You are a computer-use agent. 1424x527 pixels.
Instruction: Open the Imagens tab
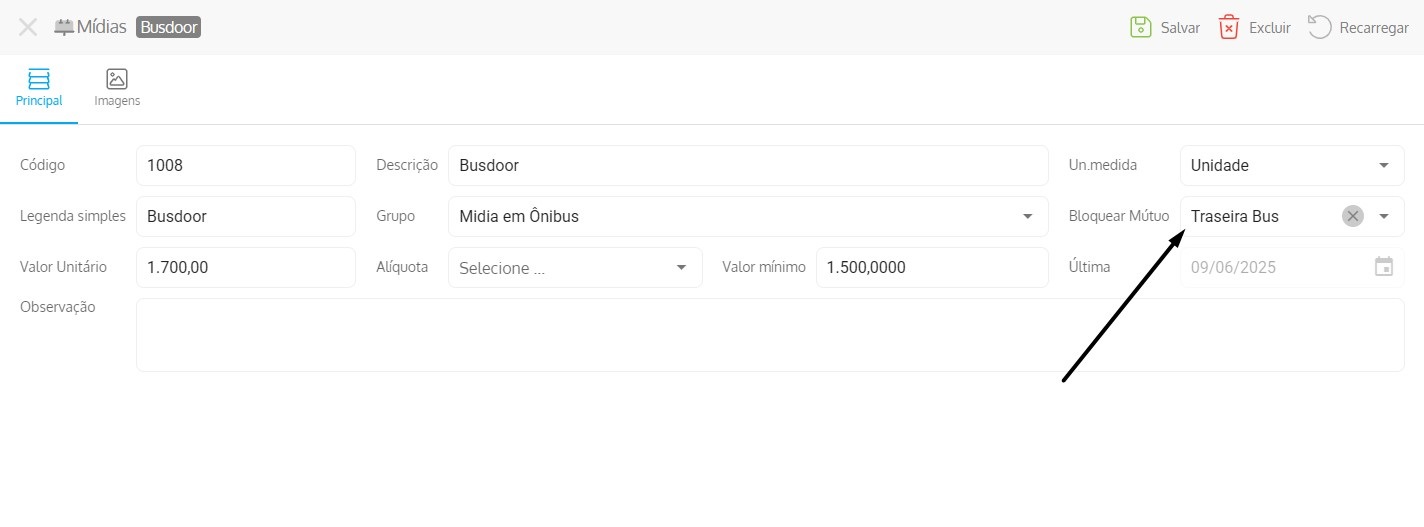click(117, 89)
